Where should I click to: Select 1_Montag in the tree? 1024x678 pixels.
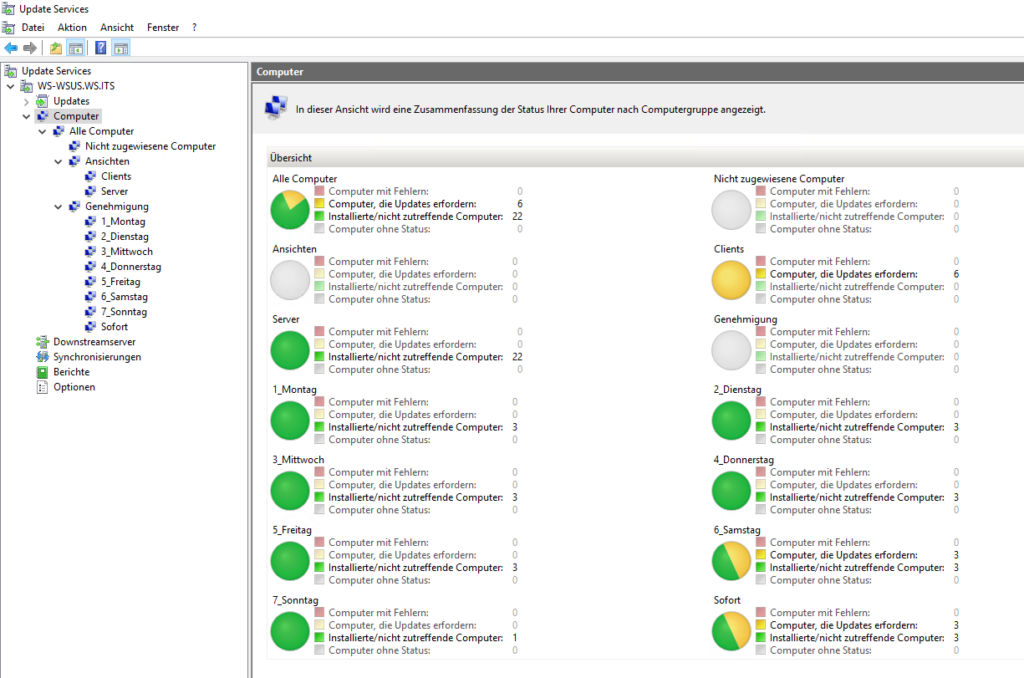[x=123, y=221]
